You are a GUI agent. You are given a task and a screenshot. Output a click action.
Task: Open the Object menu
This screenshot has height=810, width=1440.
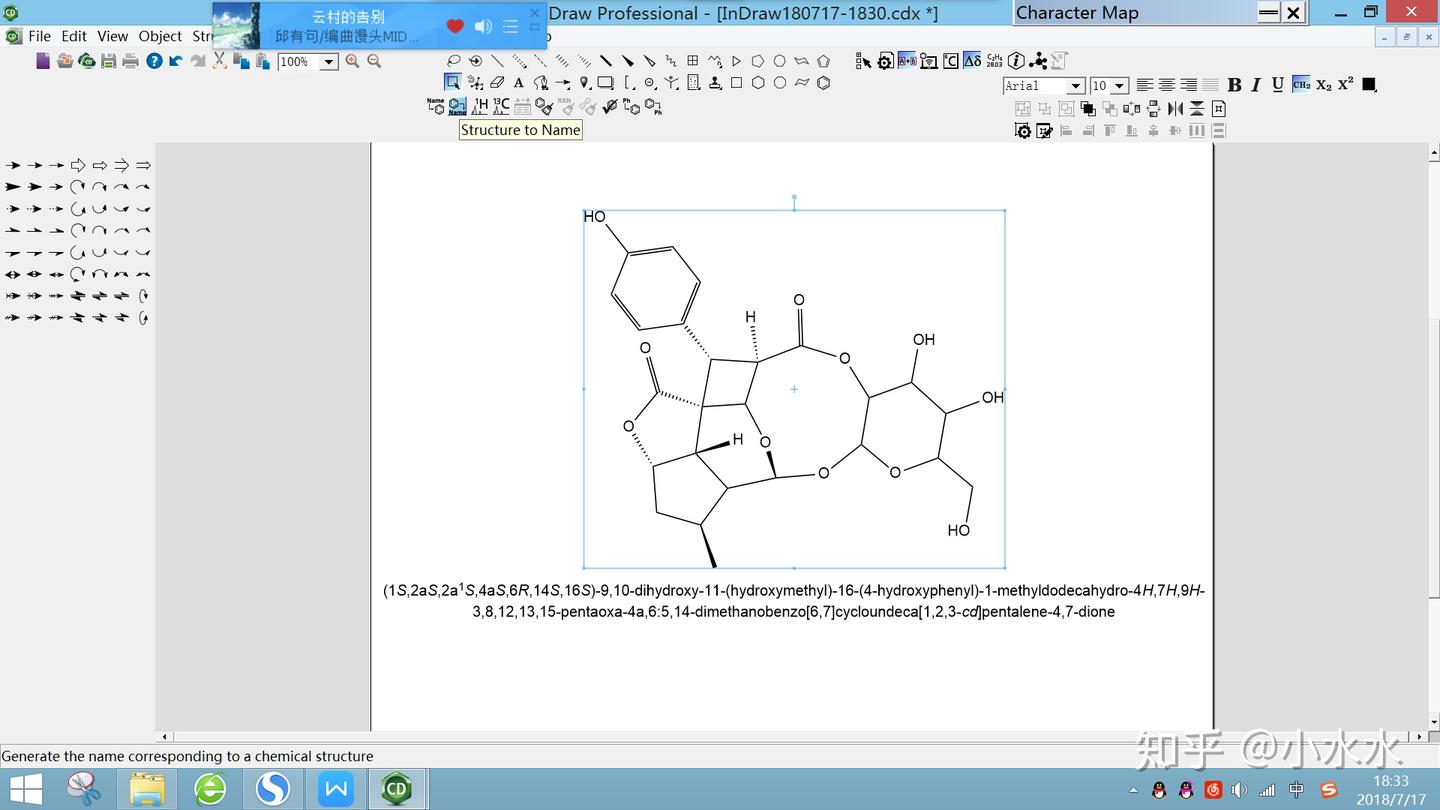click(159, 36)
